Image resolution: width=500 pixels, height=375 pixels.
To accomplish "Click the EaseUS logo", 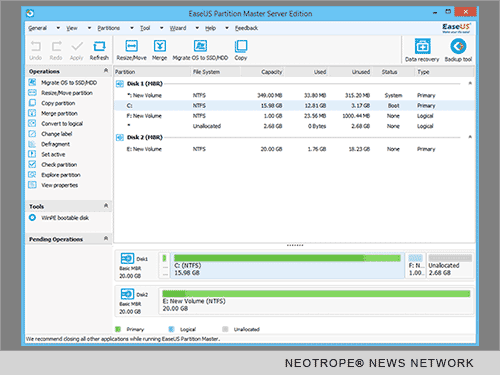I will pyautogui.click(x=456, y=28).
